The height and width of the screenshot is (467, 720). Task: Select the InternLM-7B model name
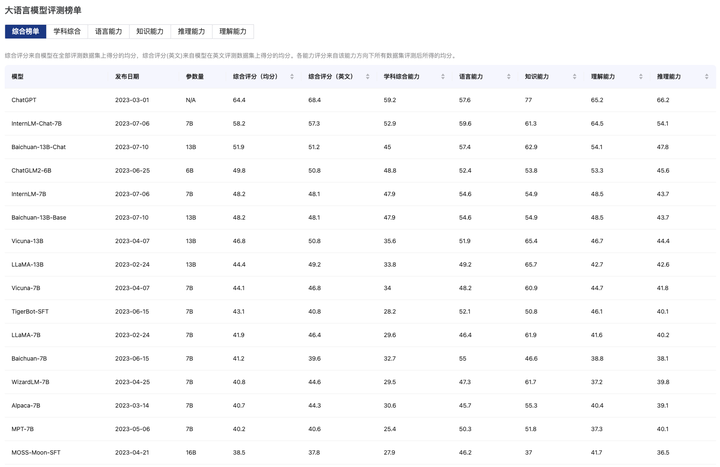[x=28, y=194]
